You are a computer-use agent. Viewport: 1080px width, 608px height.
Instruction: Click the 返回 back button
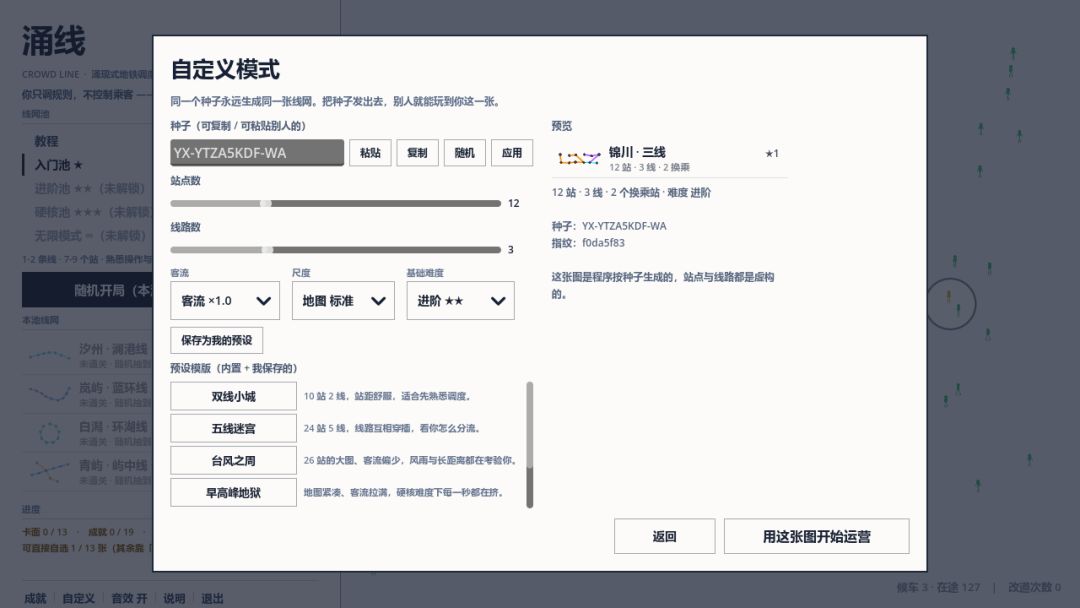coord(665,536)
